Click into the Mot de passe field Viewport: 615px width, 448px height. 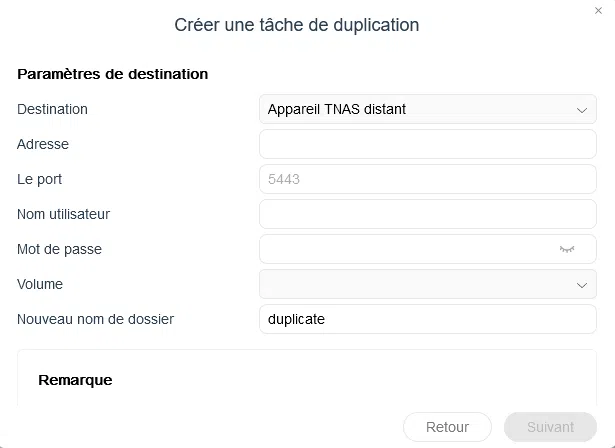coord(405,249)
